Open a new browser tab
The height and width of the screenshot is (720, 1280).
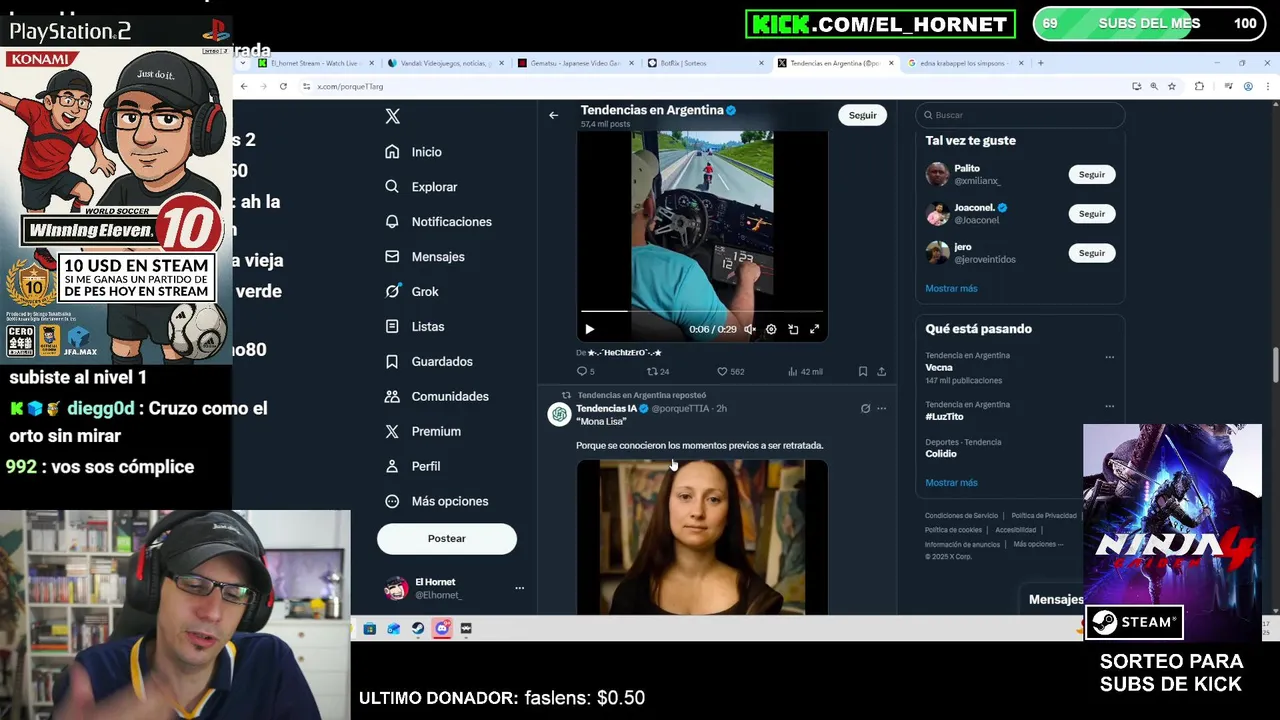[1041, 63]
